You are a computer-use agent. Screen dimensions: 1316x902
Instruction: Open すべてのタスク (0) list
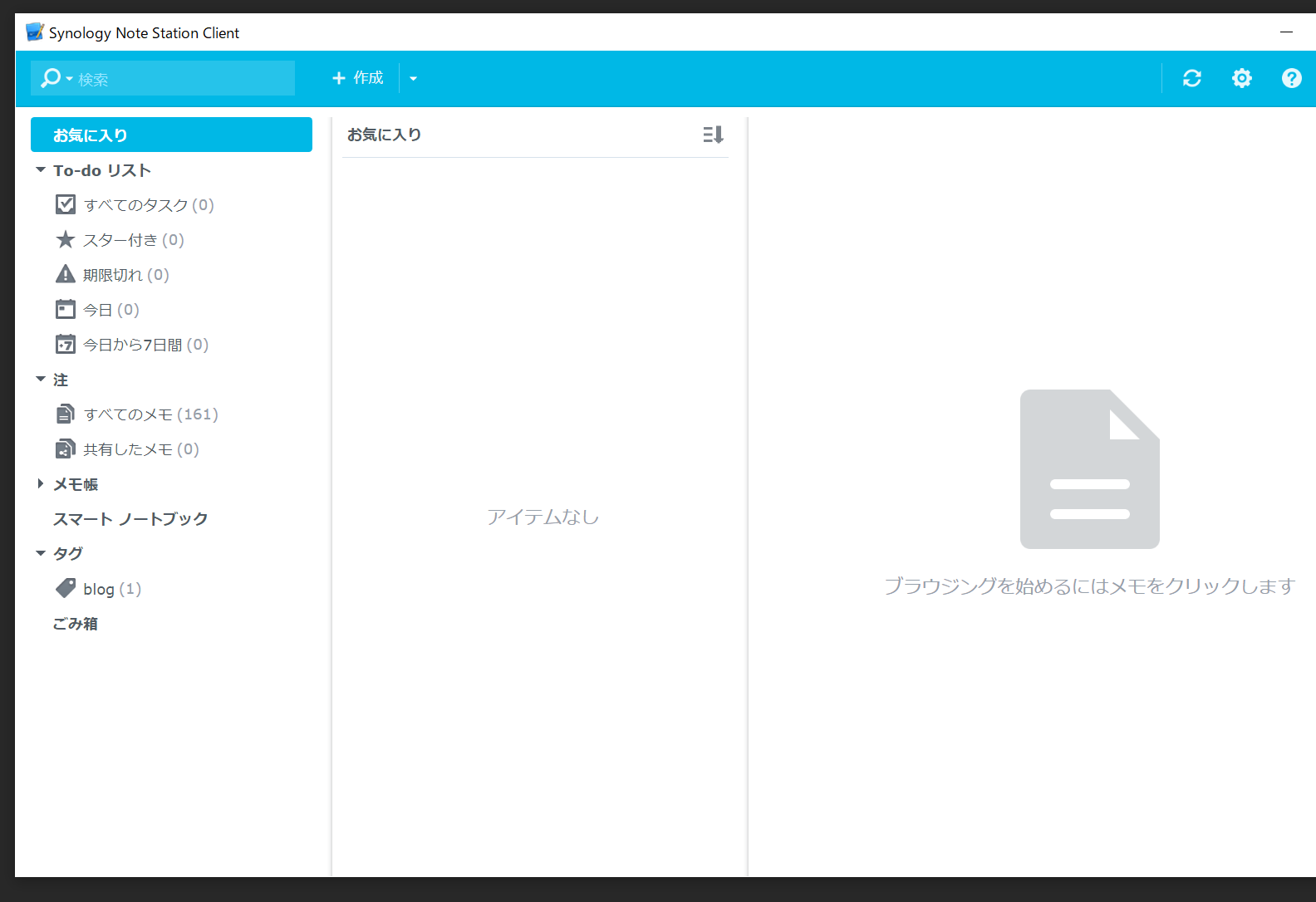tap(149, 204)
